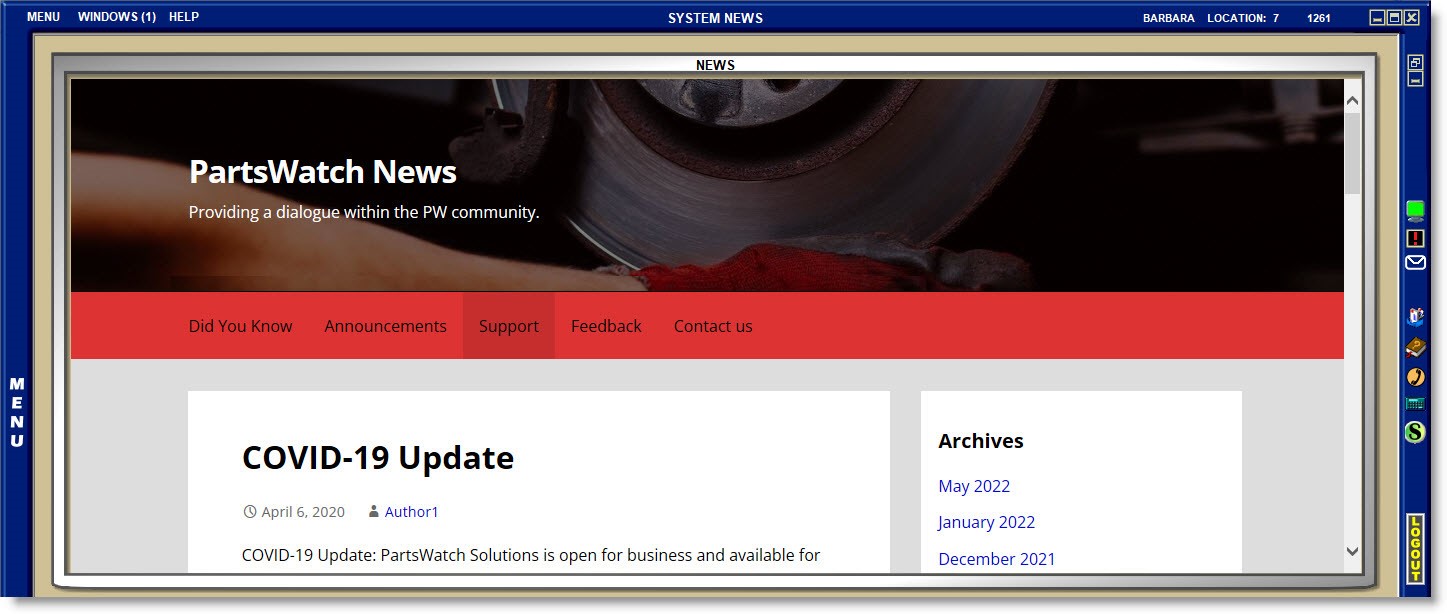Switch to the Announcements nav tab

(385, 326)
